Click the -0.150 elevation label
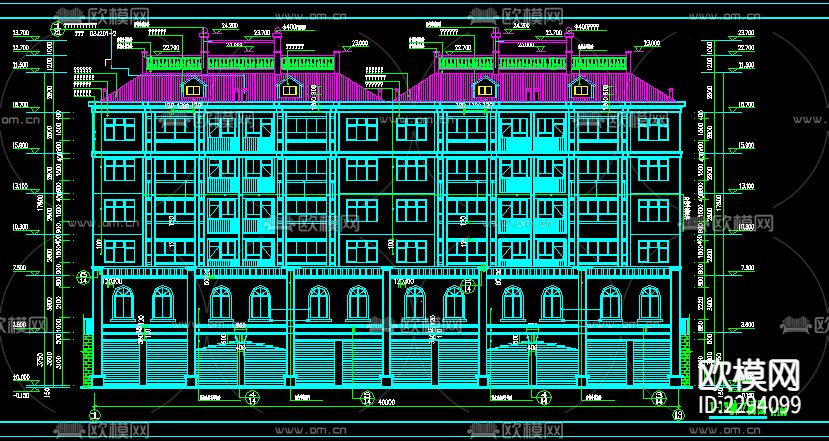The width and height of the screenshot is (829, 441). coord(21,396)
